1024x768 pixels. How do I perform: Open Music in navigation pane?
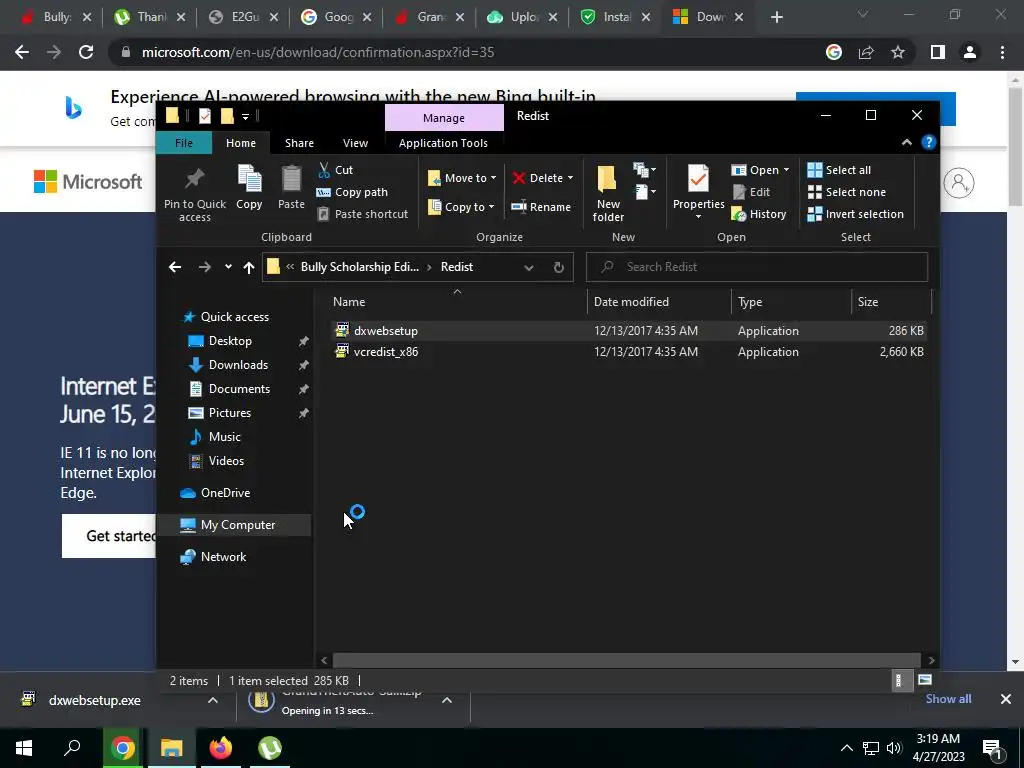224,437
